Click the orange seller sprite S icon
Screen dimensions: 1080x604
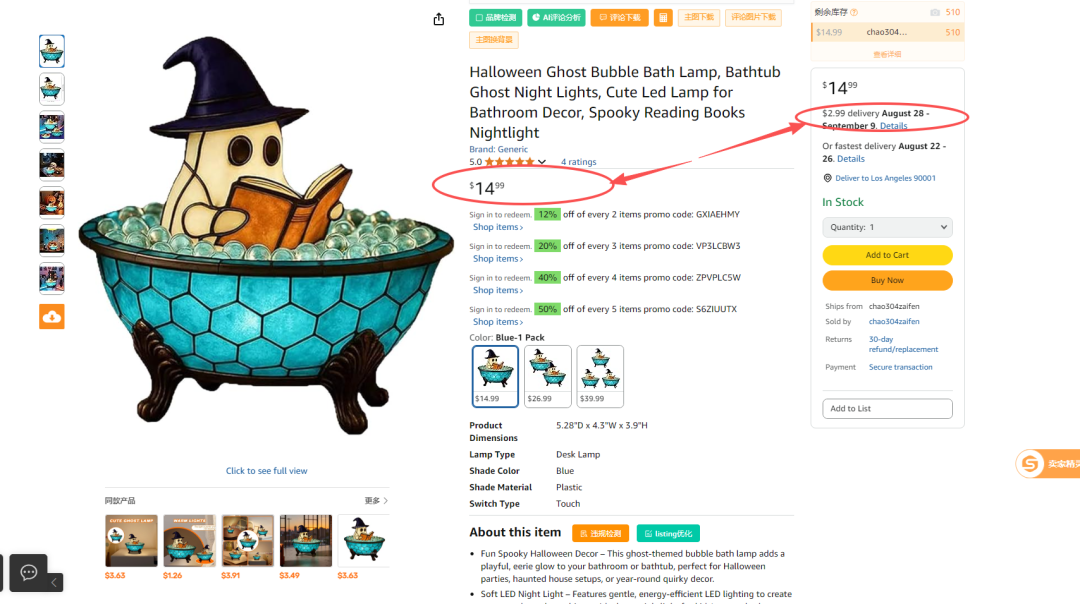1030,464
